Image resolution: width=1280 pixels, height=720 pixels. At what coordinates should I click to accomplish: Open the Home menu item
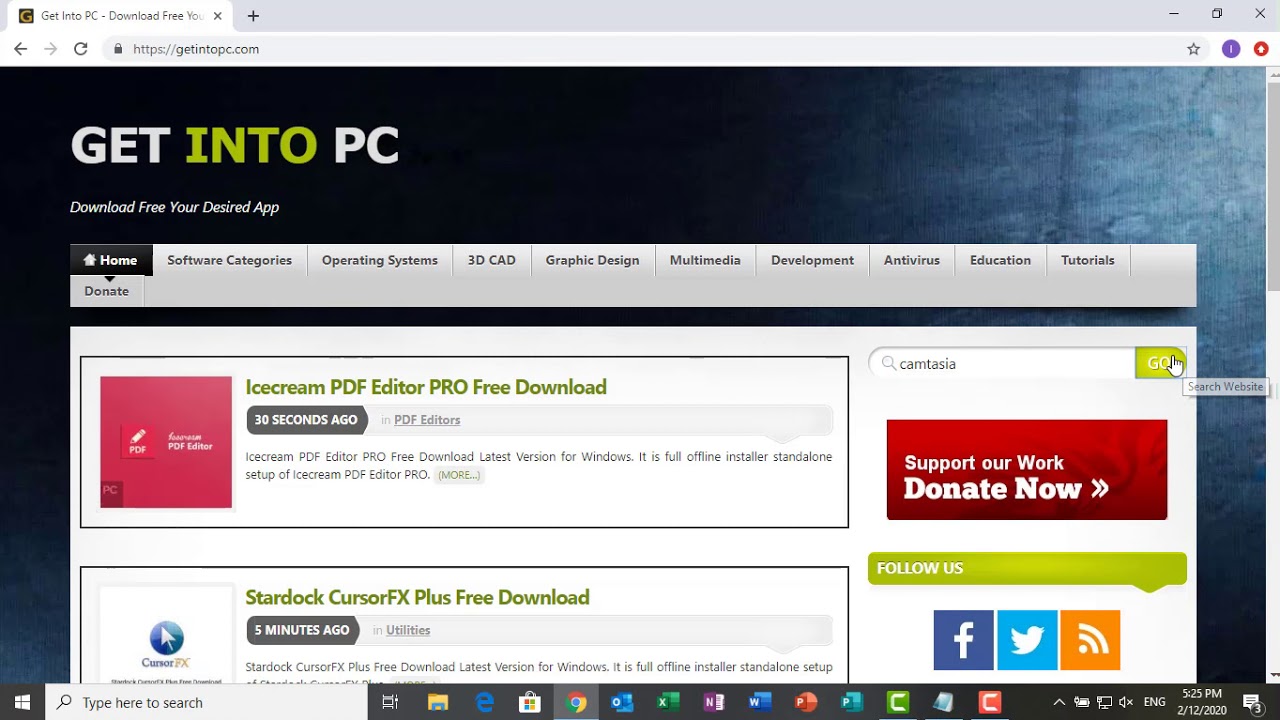point(111,260)
